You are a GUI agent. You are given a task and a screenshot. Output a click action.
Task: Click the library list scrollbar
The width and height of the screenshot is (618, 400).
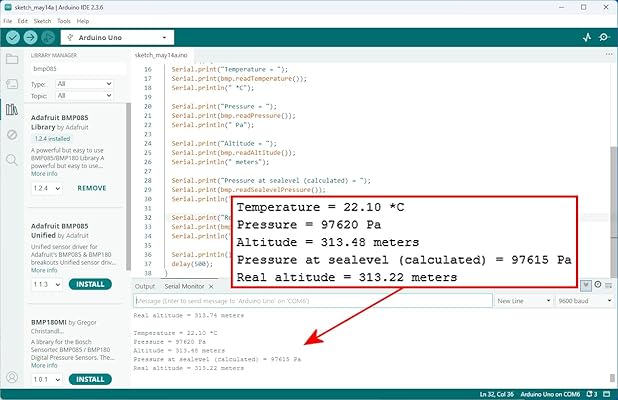click(x=128, y=187)
